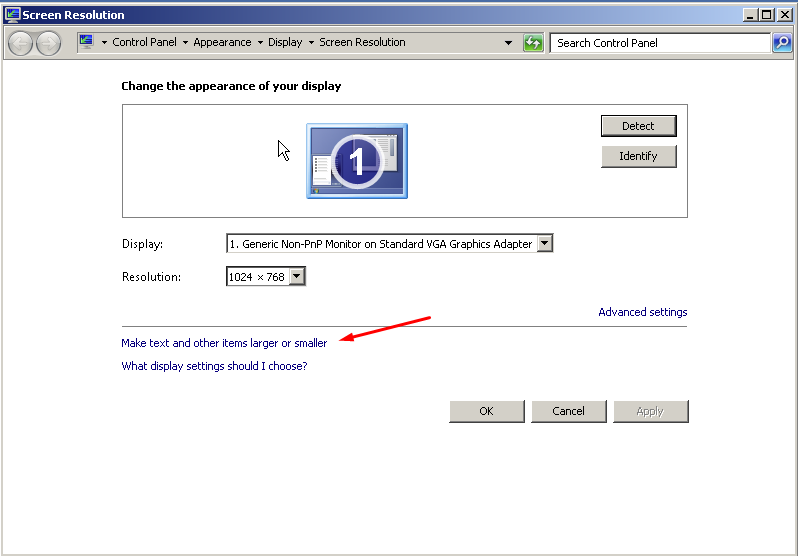Click the Forward navigation arrow button
Image resolution: width=798 pixels, height=556 pixels.
click(x=48, y=43)
